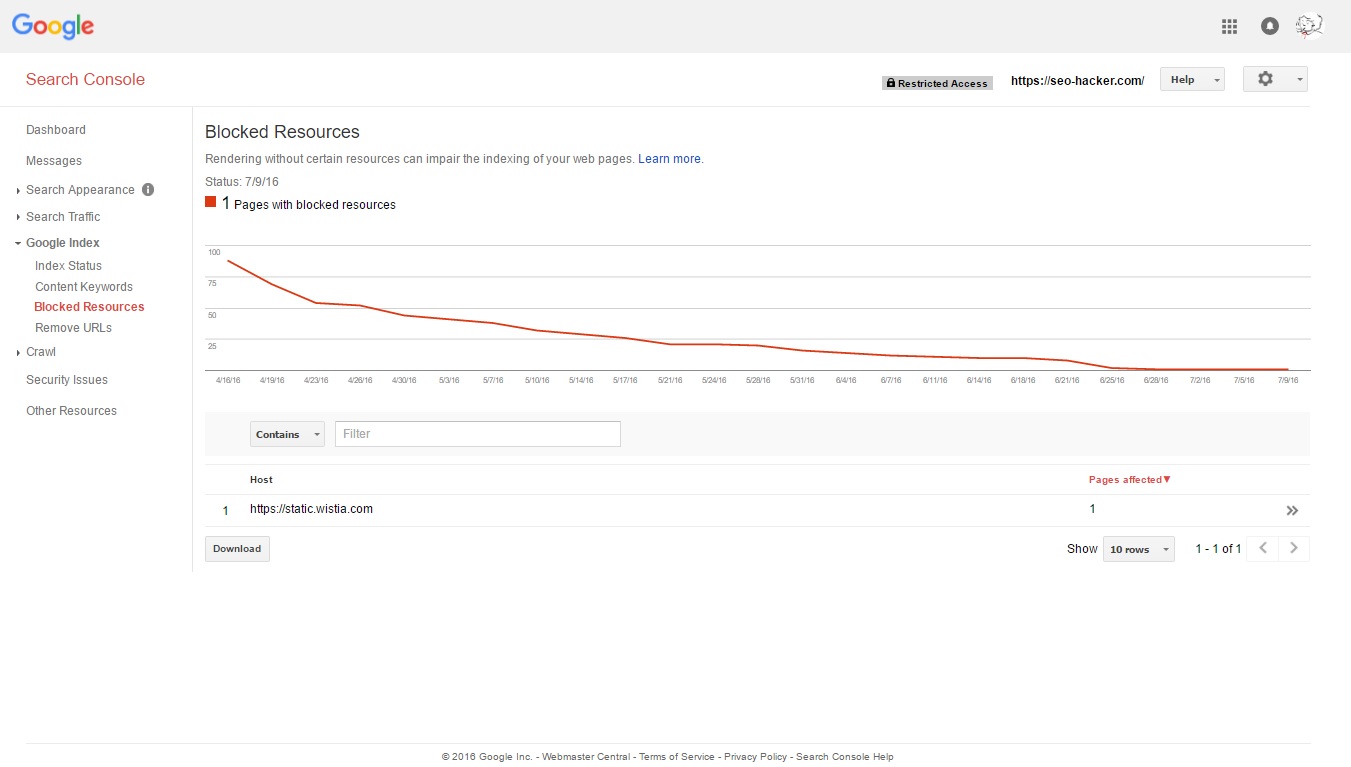Open the Contains filter dropdown
Screen dimensions: 1351x767
(287, 434)
